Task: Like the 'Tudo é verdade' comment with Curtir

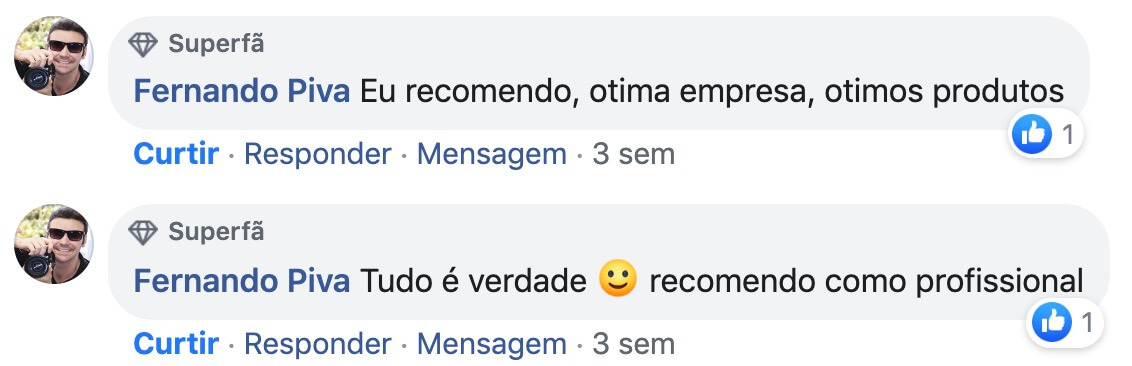Action: point(176,344)
